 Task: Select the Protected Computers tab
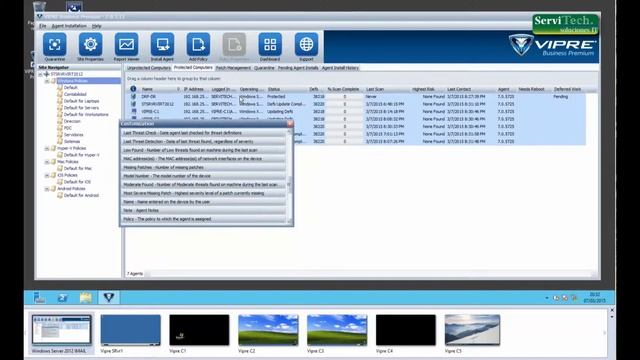(193, 67)
